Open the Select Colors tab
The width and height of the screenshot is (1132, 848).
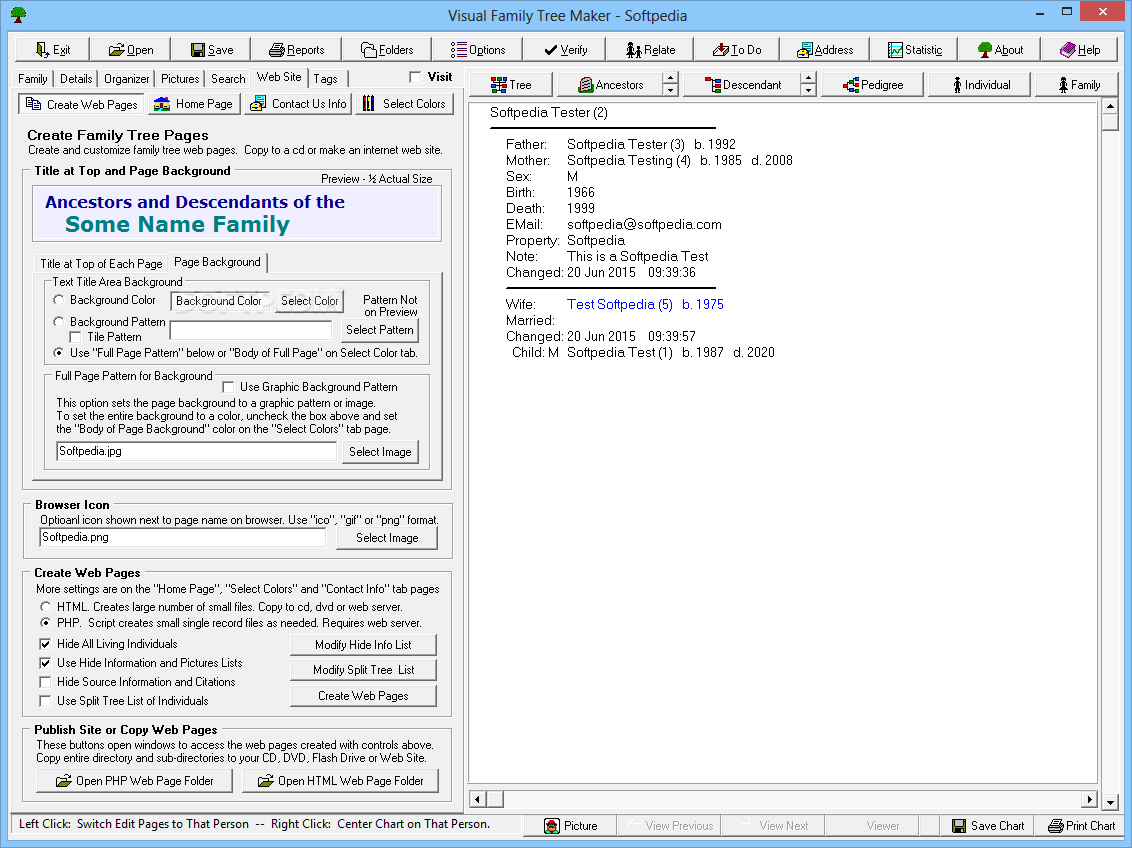click(404, 104)
